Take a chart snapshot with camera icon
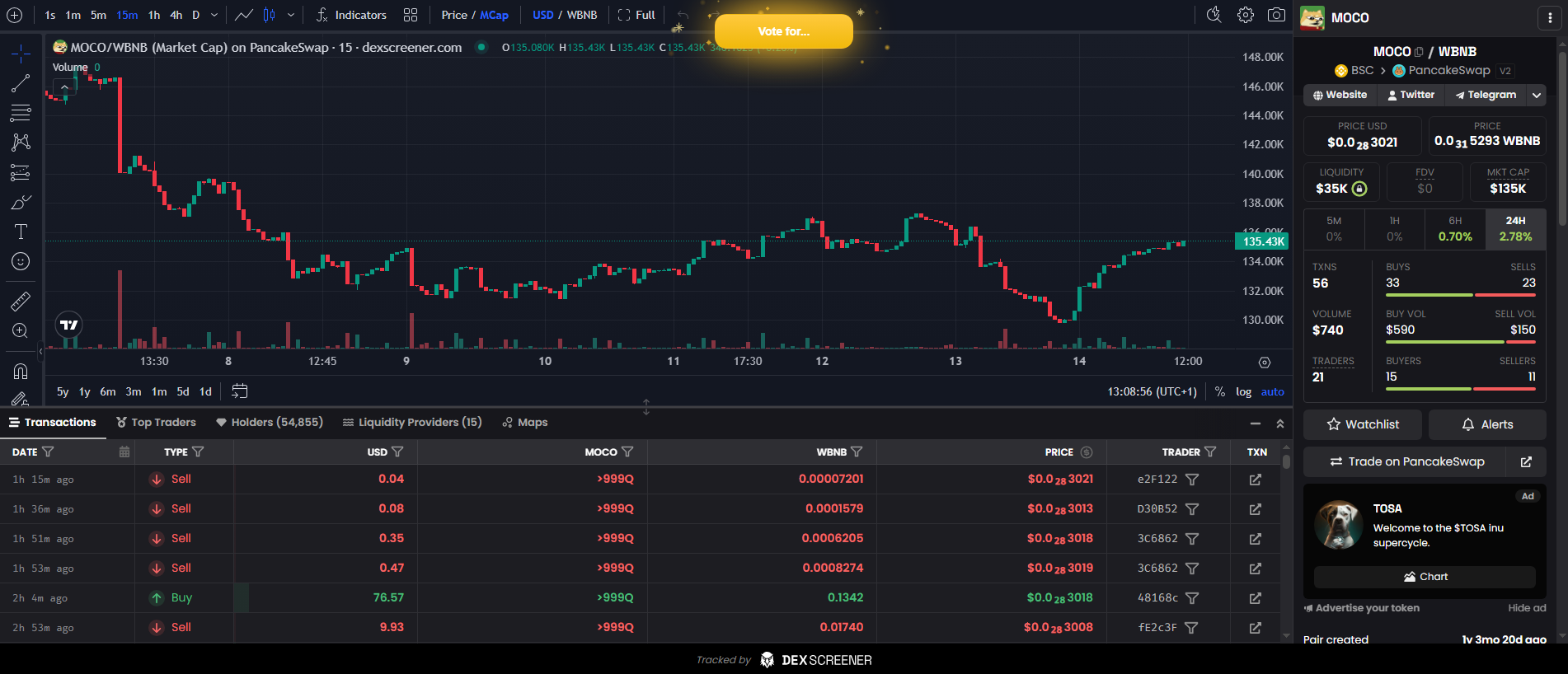This screenshot has height=674, width=1568. (1276, 15)
